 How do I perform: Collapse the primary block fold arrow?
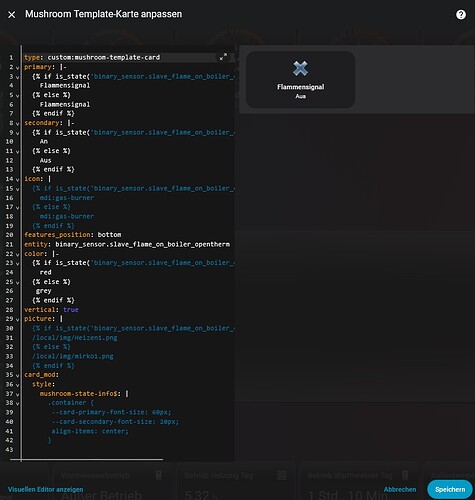18,68
